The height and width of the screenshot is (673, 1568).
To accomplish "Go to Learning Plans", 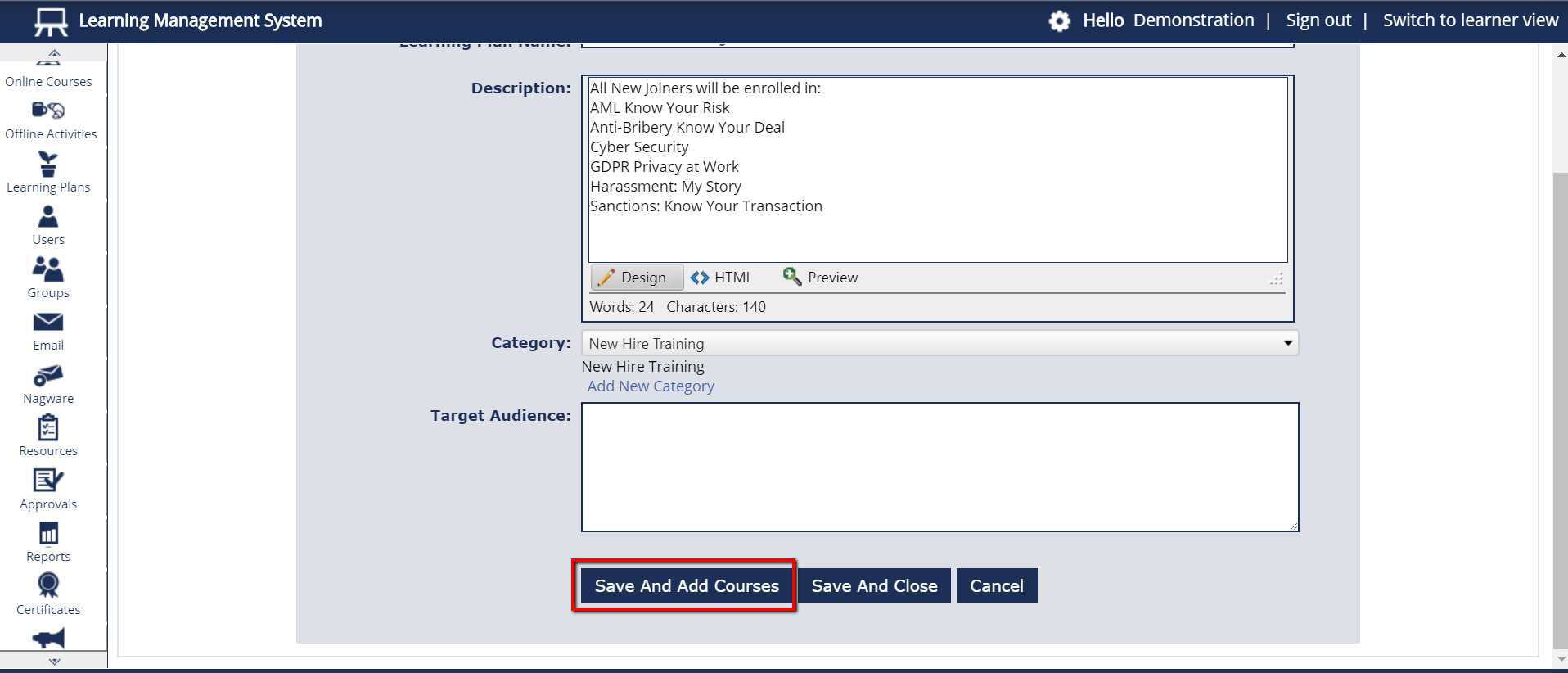I will pyautogui.click(x=48, y=174).
